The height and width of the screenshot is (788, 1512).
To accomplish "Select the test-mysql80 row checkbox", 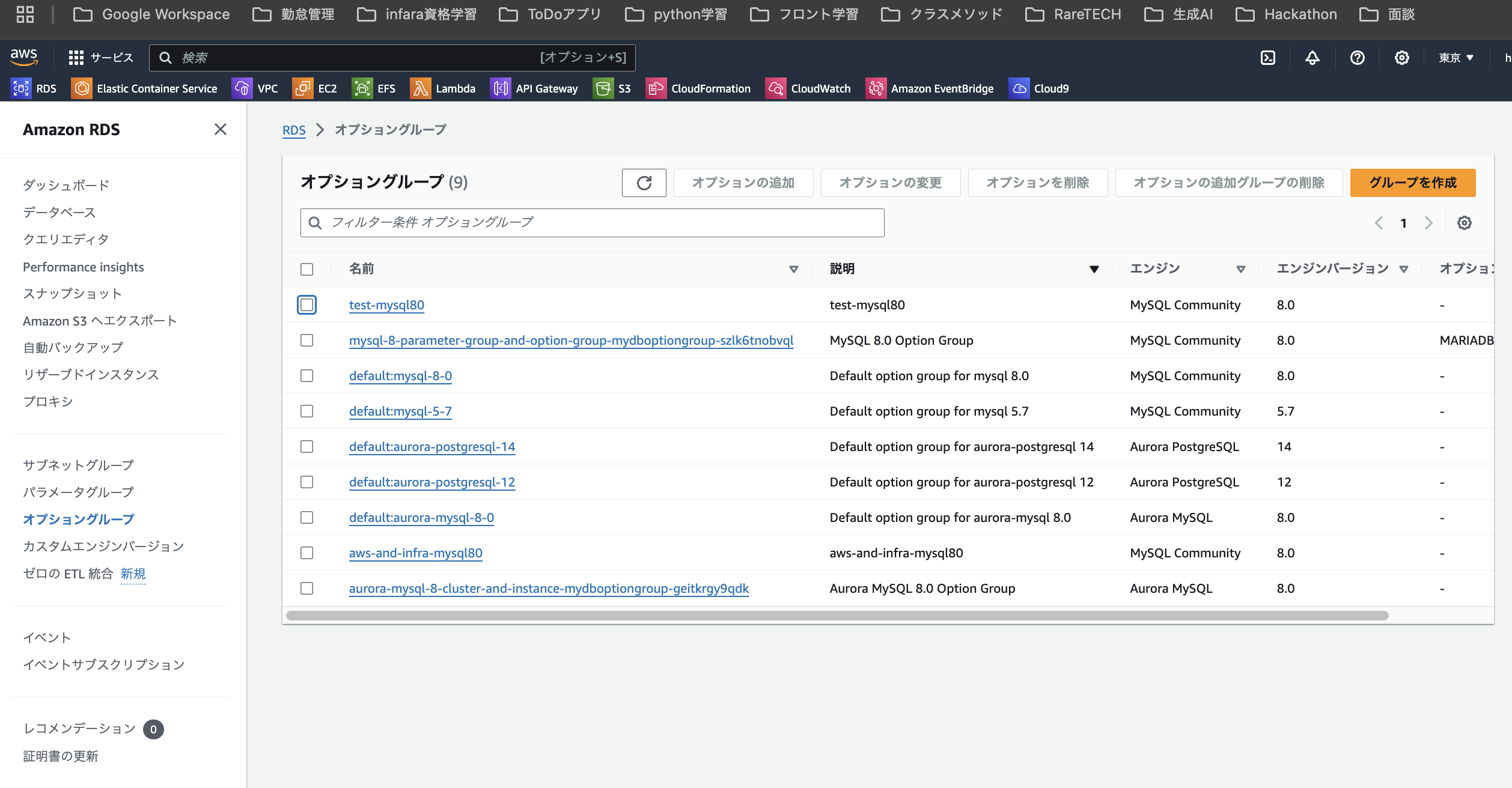I will click(x=306, y=305).
